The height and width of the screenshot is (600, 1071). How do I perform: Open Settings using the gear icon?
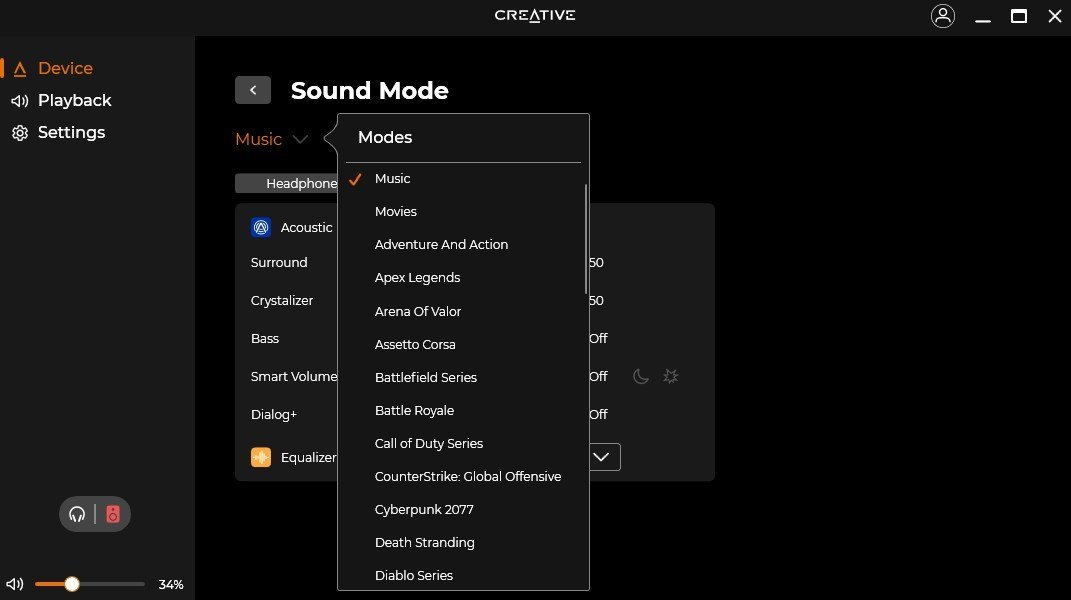click(x=19, y=132)
